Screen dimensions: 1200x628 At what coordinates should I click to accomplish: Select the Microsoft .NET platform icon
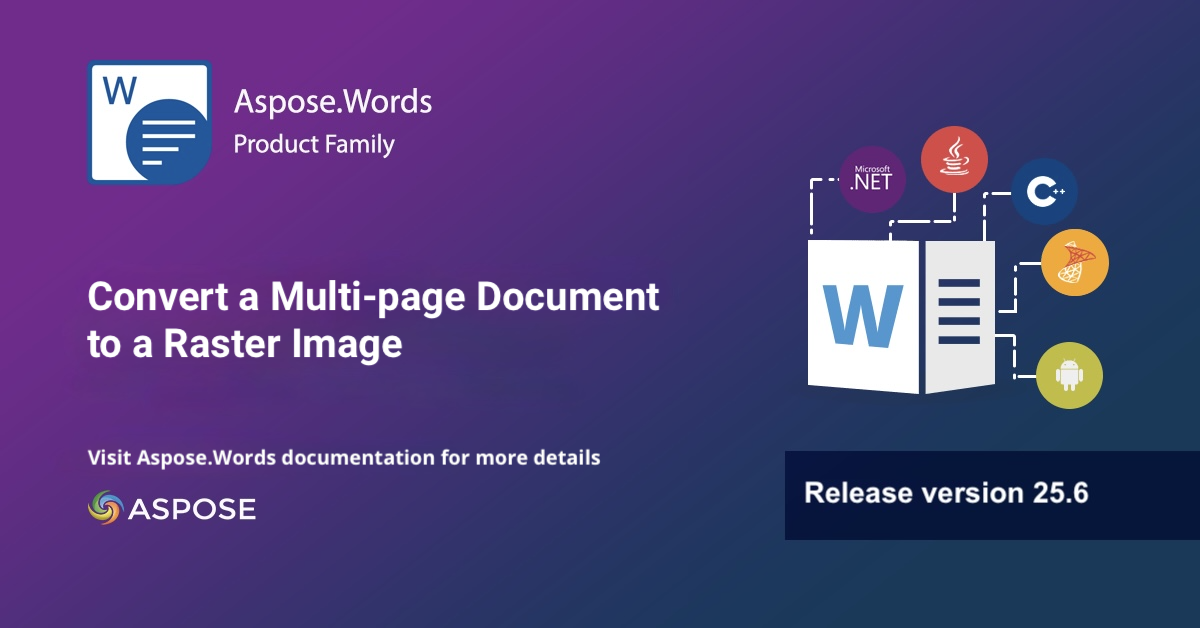click(x=872, y=181)
